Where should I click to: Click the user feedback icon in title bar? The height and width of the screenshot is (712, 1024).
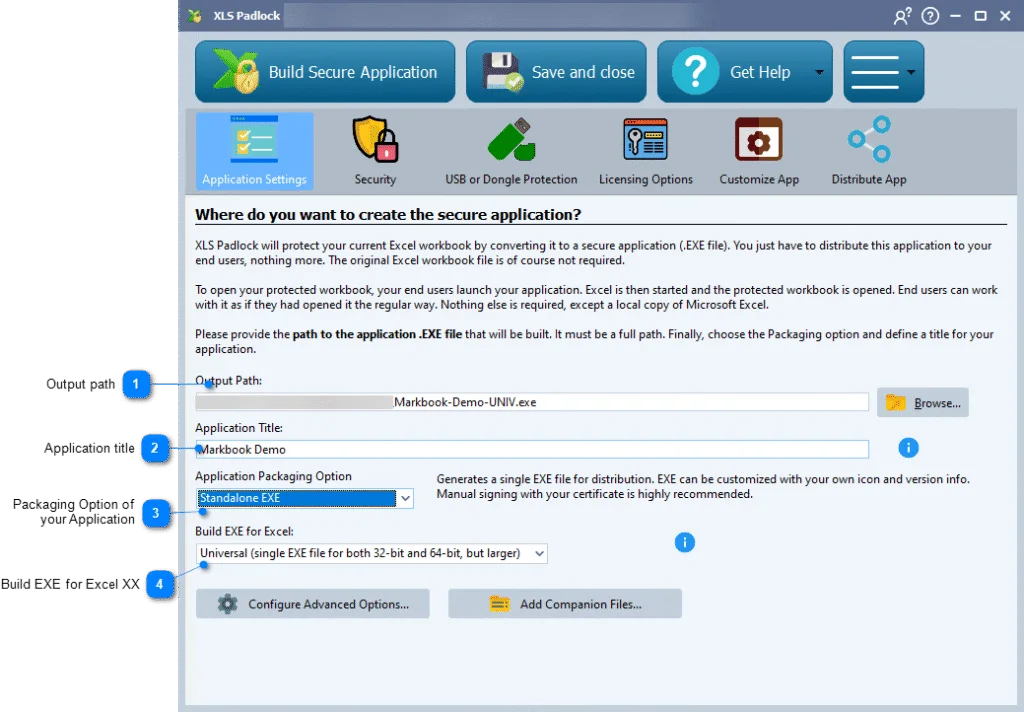pos(902,16)
